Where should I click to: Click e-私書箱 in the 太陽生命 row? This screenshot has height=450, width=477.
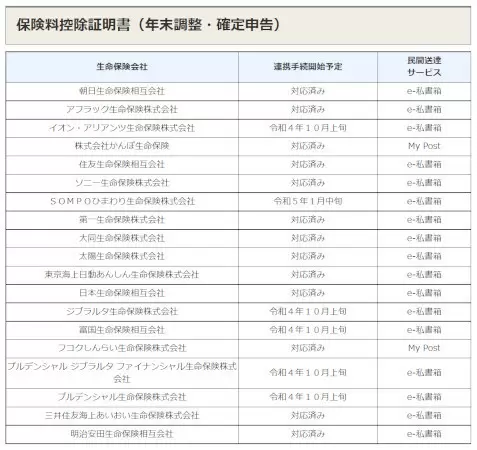pos(424,256)
